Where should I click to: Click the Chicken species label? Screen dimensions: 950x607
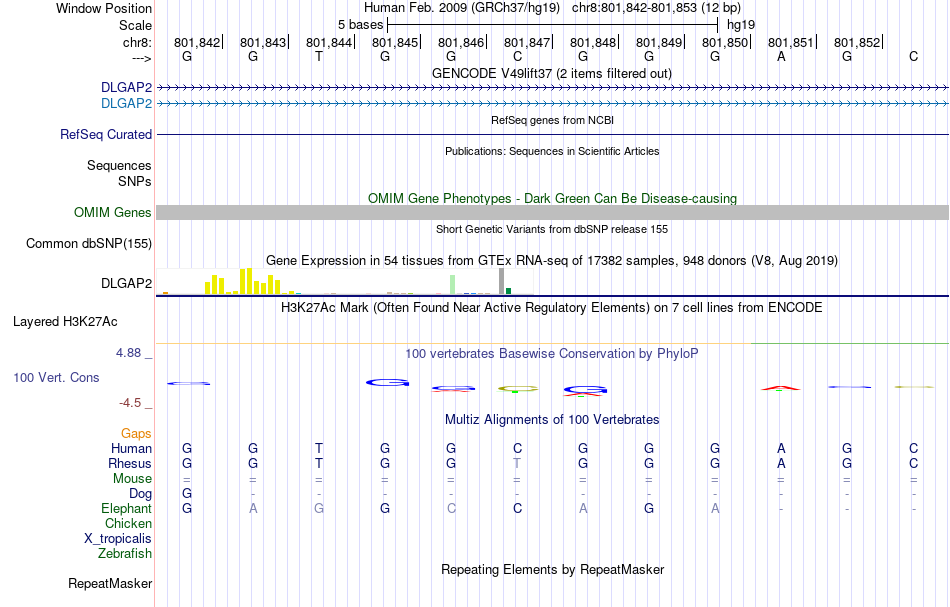(128, 524)
